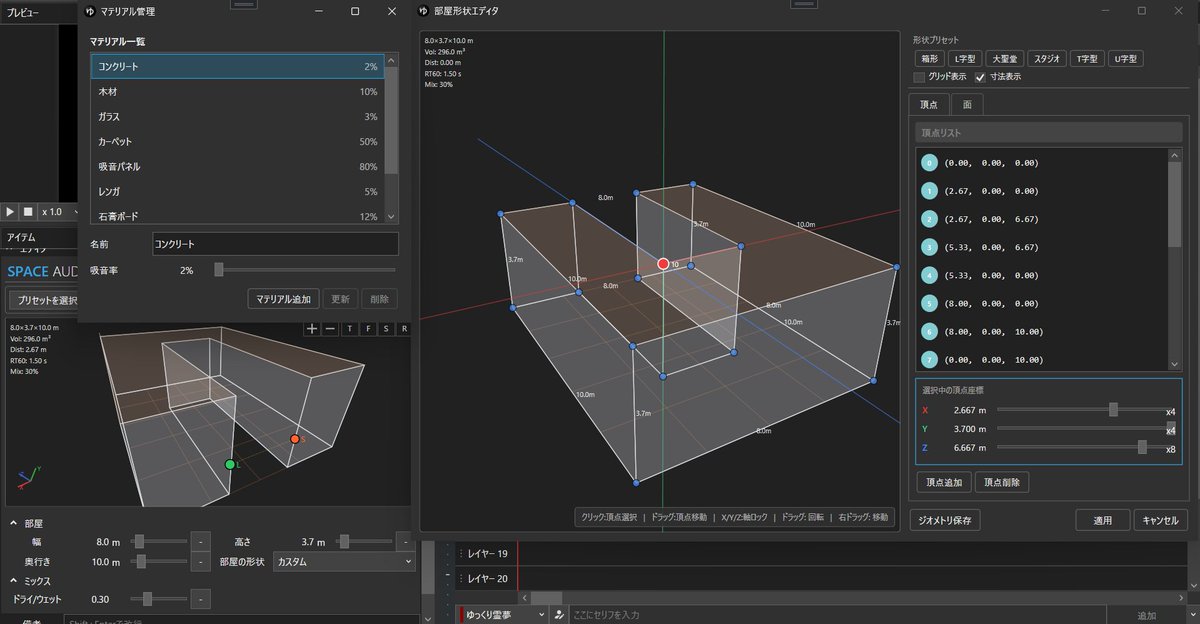The height and width of the screenshot is (624, 1200).
Task: Apply the 箱形 shape preset
Action: click(x=928, y=59)
